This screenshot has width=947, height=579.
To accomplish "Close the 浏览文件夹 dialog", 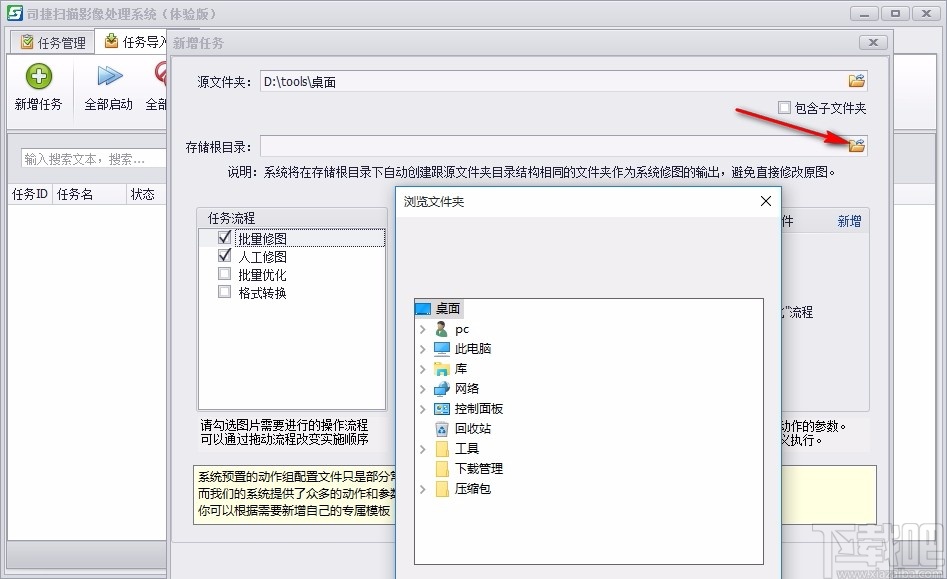I will pyautogui.click(x=765, y=201).
